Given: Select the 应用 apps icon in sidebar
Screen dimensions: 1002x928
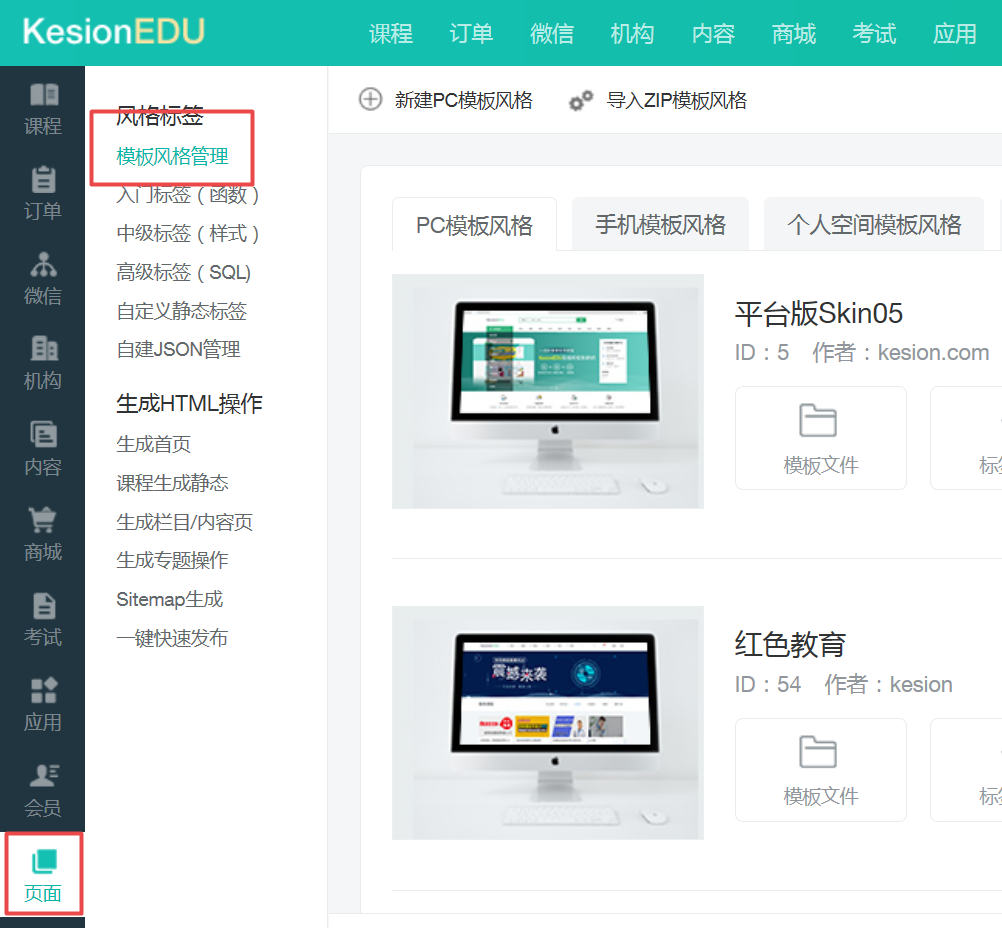Looking at the screenshot, I should [x=43, y=690].
